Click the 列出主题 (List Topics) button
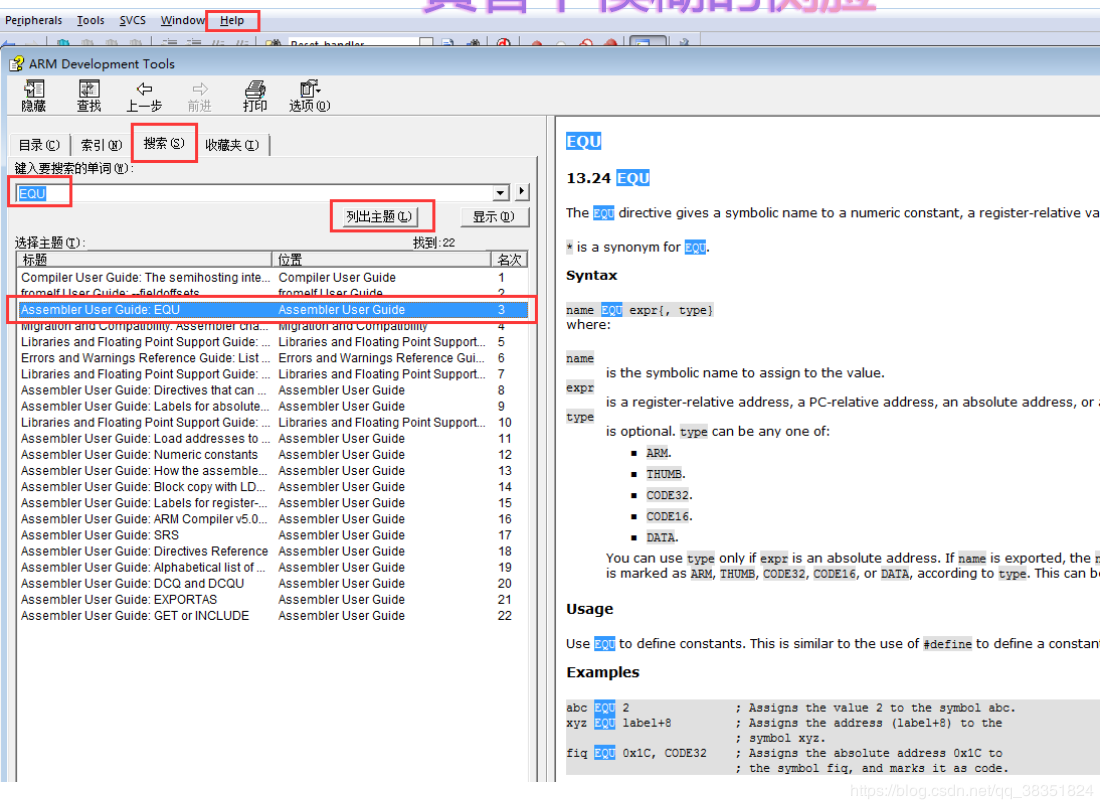The image size is (1103, 809). click(379, 217)
